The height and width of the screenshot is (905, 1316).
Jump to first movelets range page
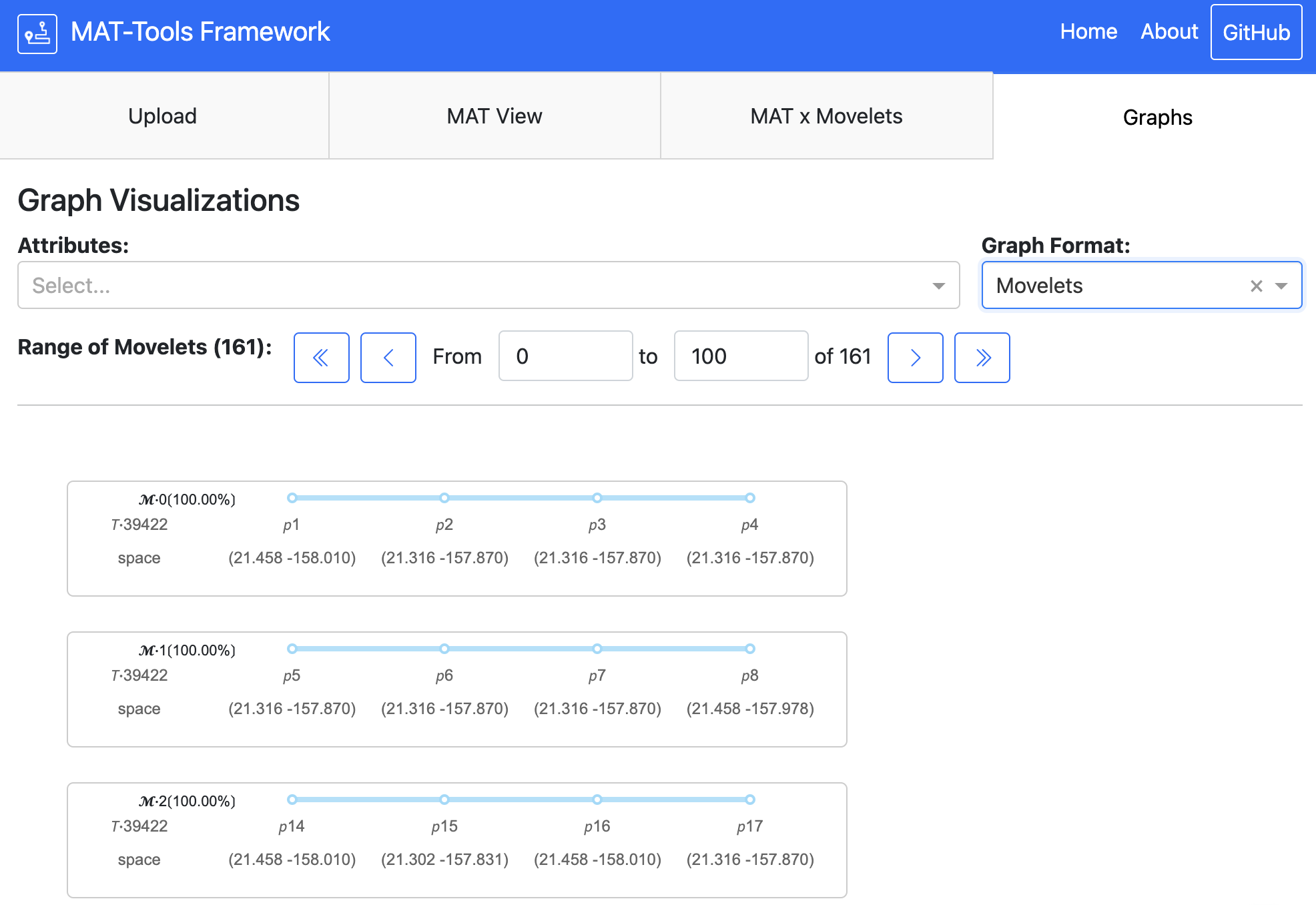pyautogui.click(x=321, y=358)
